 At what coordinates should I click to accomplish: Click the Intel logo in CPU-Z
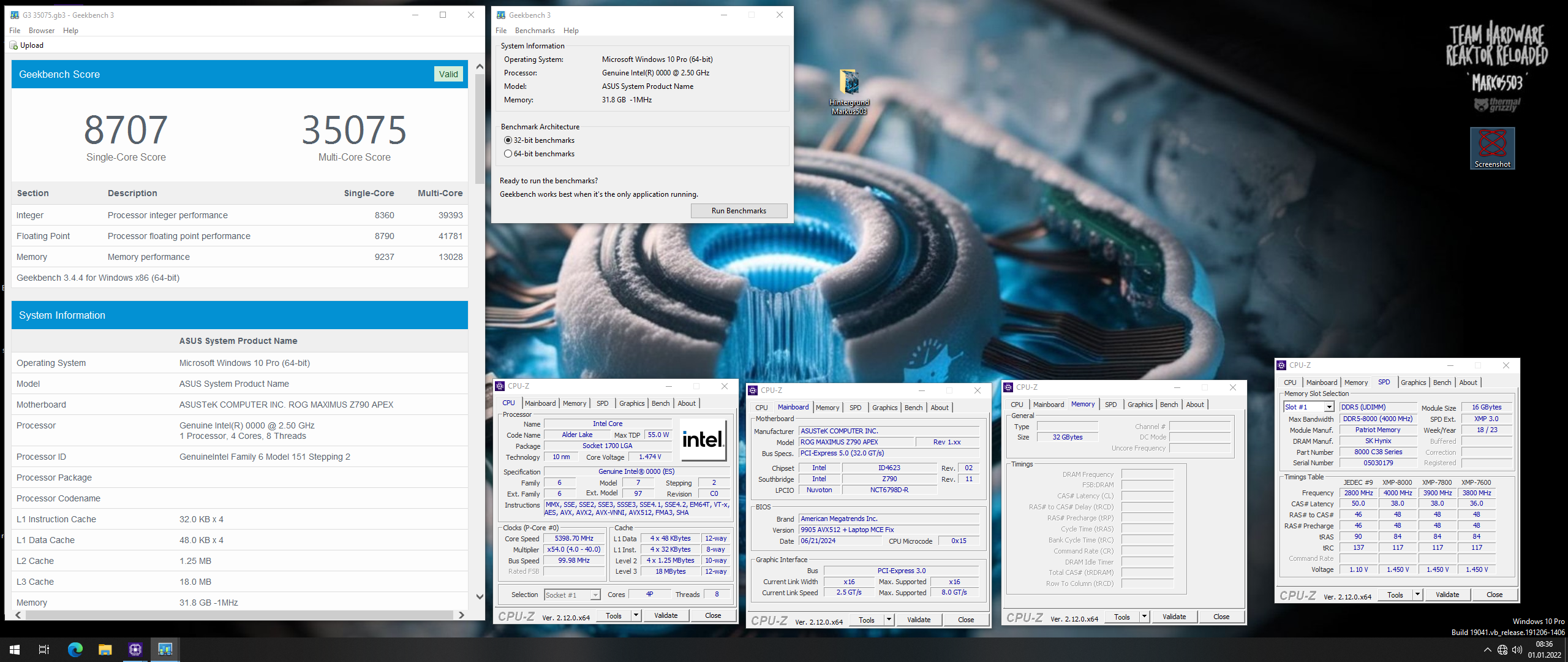point(703,439)
